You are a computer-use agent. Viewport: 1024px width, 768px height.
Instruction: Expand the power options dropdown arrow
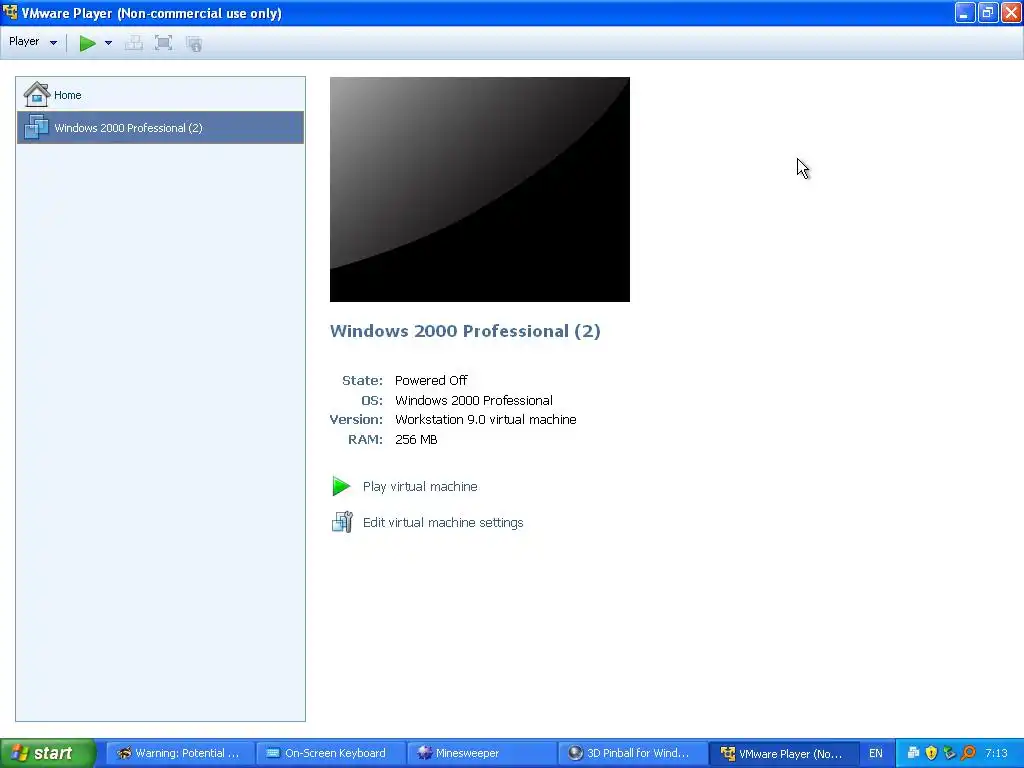(108, 43)
